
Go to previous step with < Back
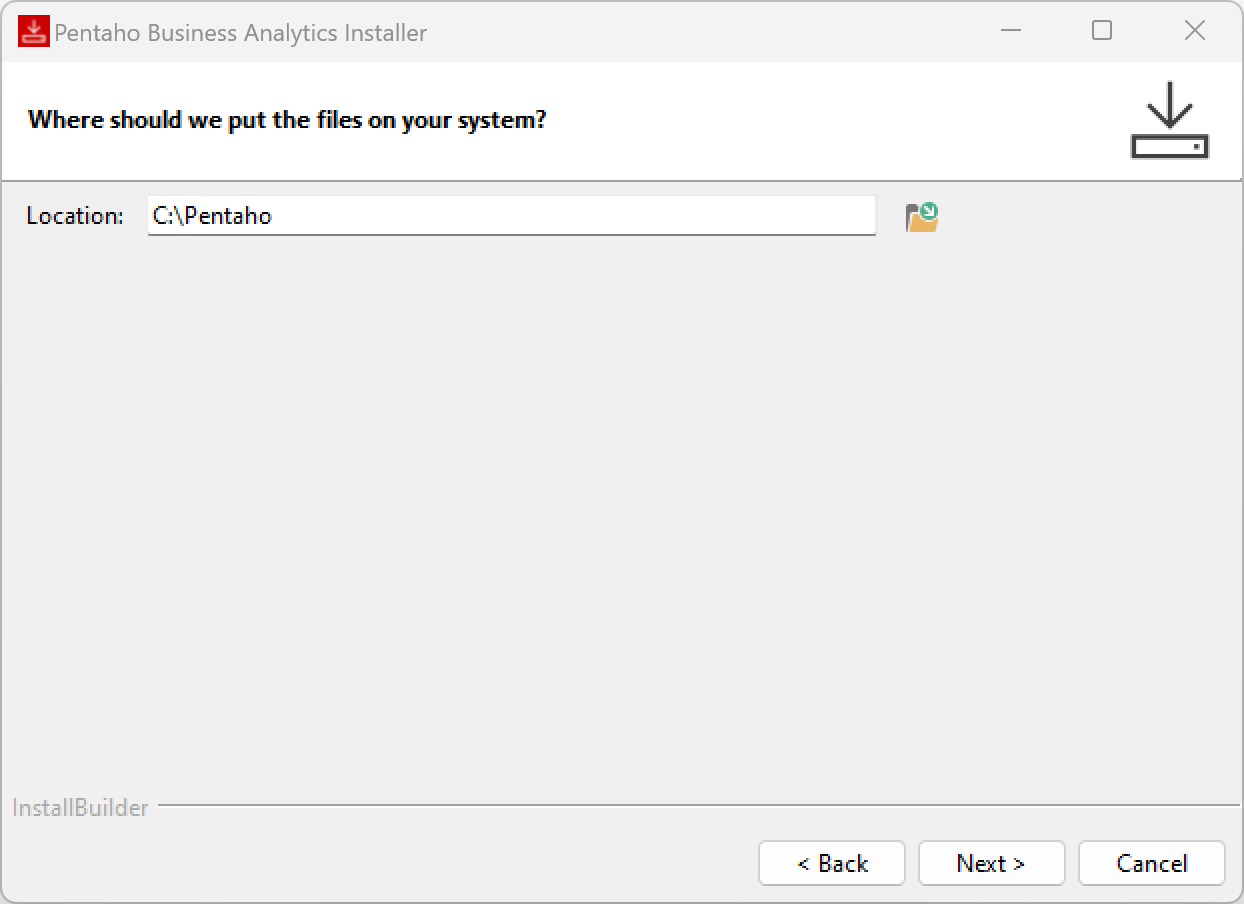(832, 863)
